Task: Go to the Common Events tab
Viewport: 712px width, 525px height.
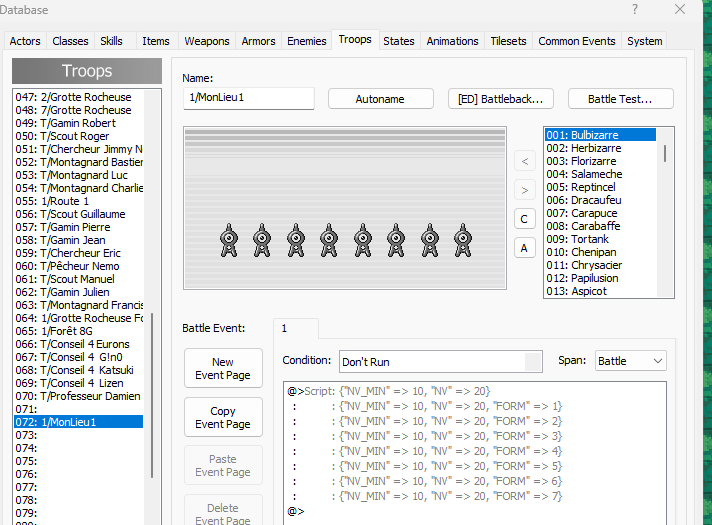Action: point(577,41)
